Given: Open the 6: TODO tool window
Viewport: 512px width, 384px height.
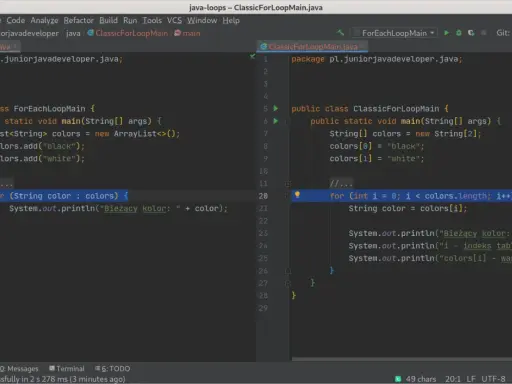Looking at the screenshot, I should (x=112, y=369).
